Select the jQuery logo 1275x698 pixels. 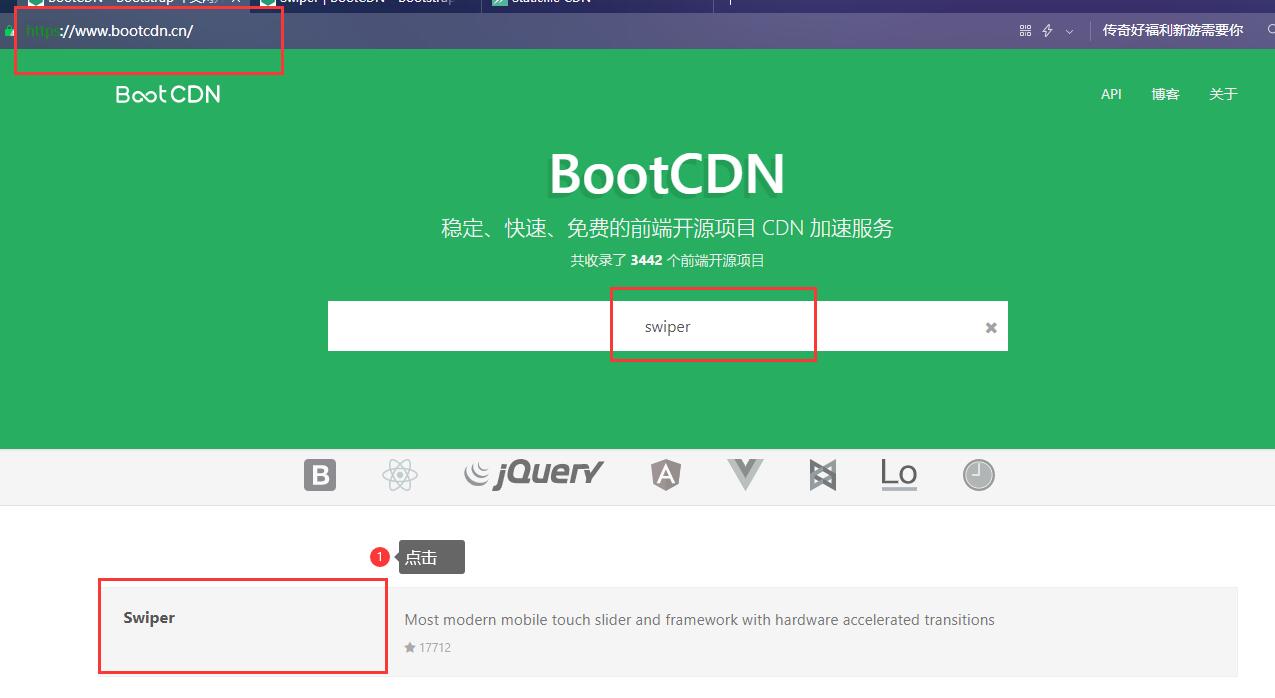click(x=534, y=474)
